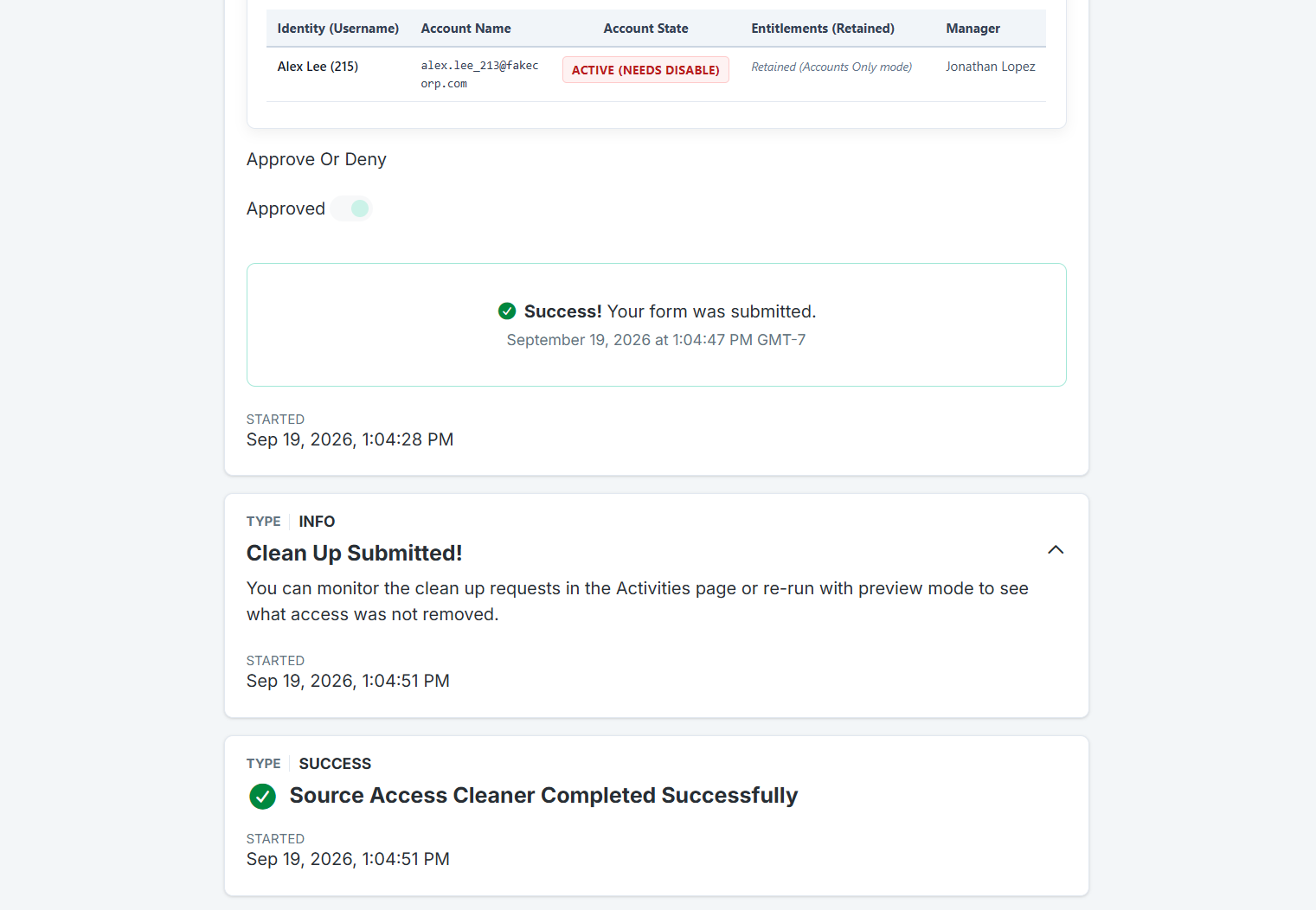The height and width of the screenshot is (910, 1316).
Task: Click the green success checkmark beside 'Success!'
Action: pyautogui.click(x=507, y=311)
